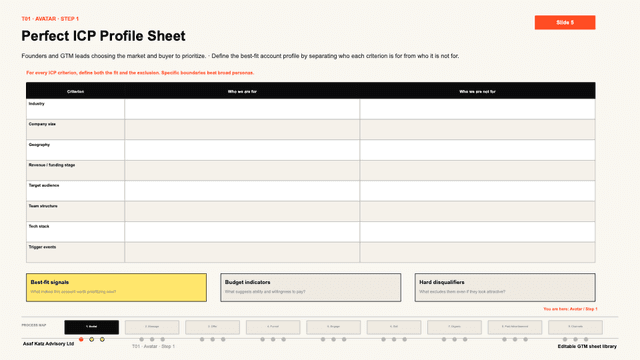Screen dimensions: 640x360
Task: Select the Trigger events row label
Action: (x=42, y=247)
